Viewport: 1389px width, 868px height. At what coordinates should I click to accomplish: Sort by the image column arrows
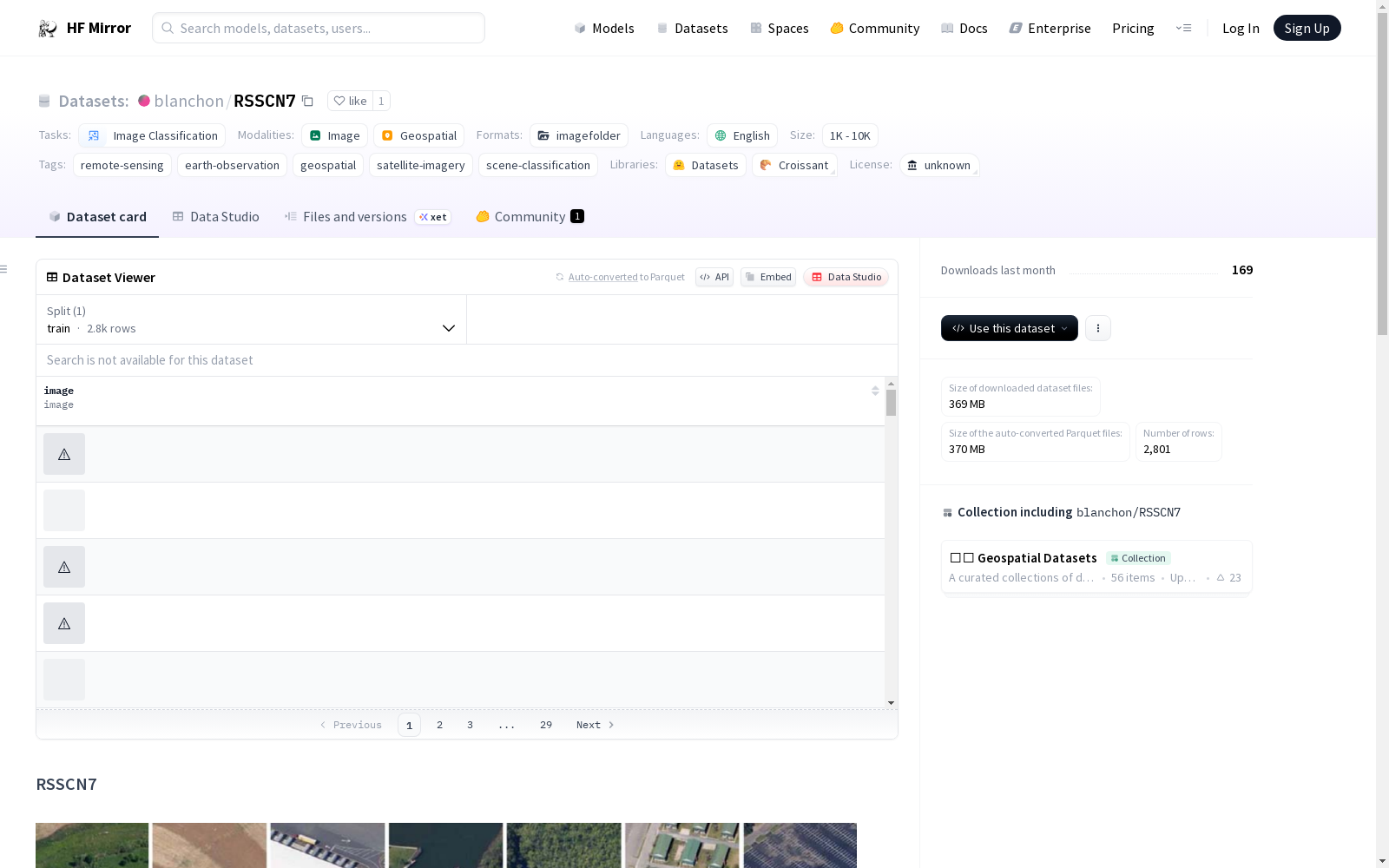pos(875,391)
